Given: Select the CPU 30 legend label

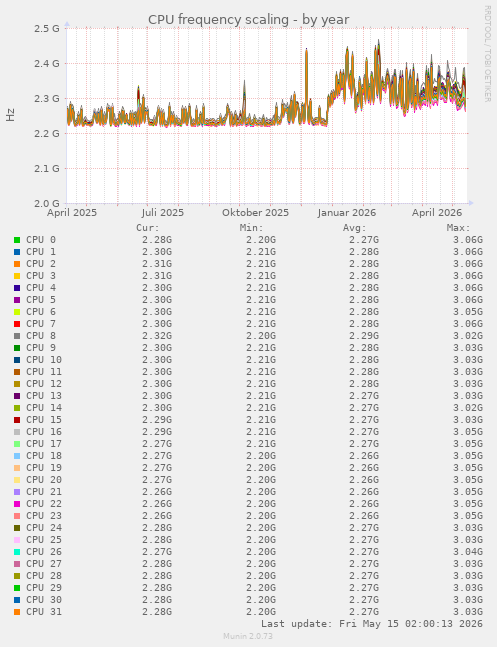Looking at the screenshot, I should 44,599.
